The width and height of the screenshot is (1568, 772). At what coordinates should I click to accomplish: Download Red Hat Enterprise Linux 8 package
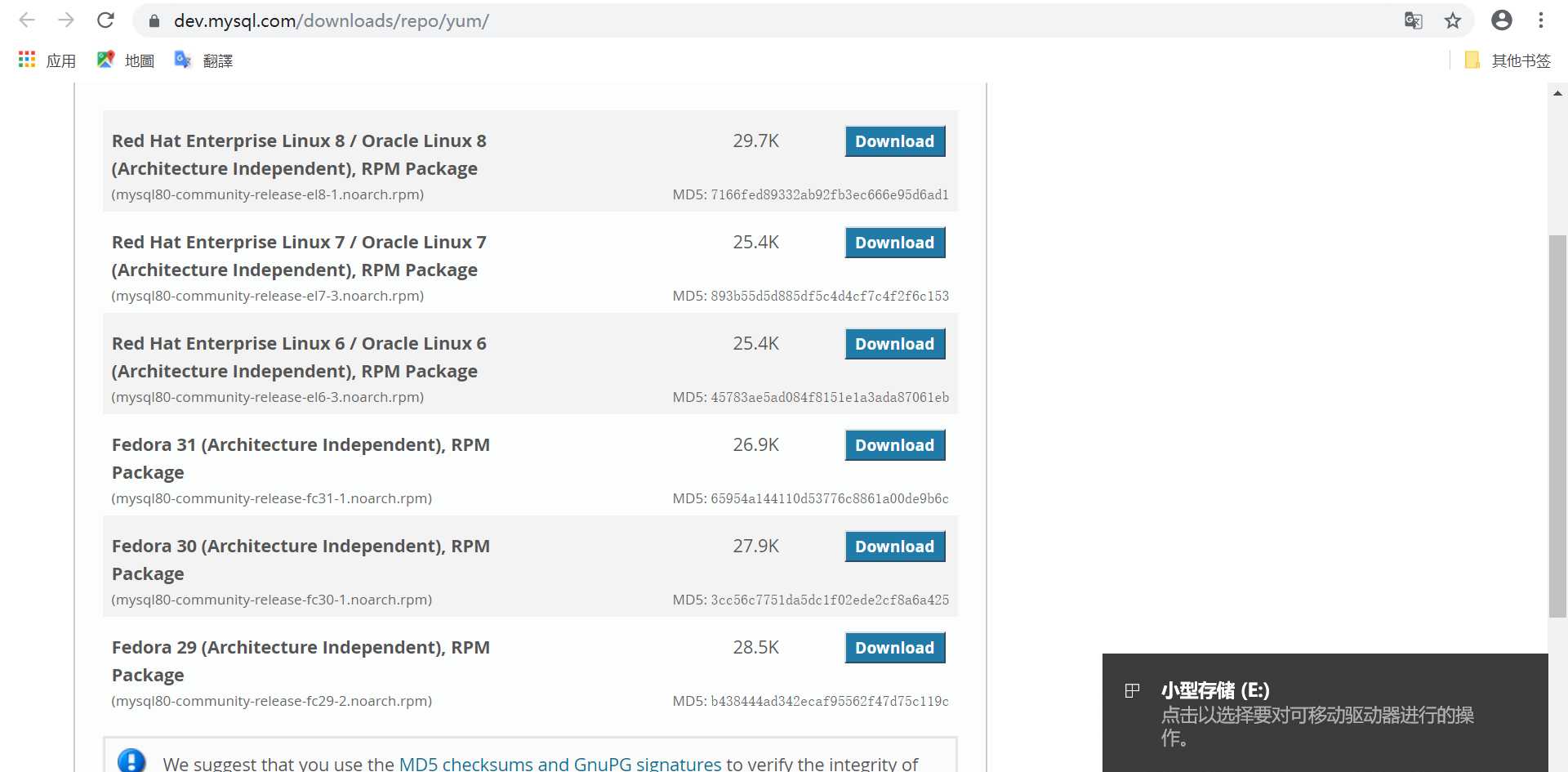click(x=895, y=141)
